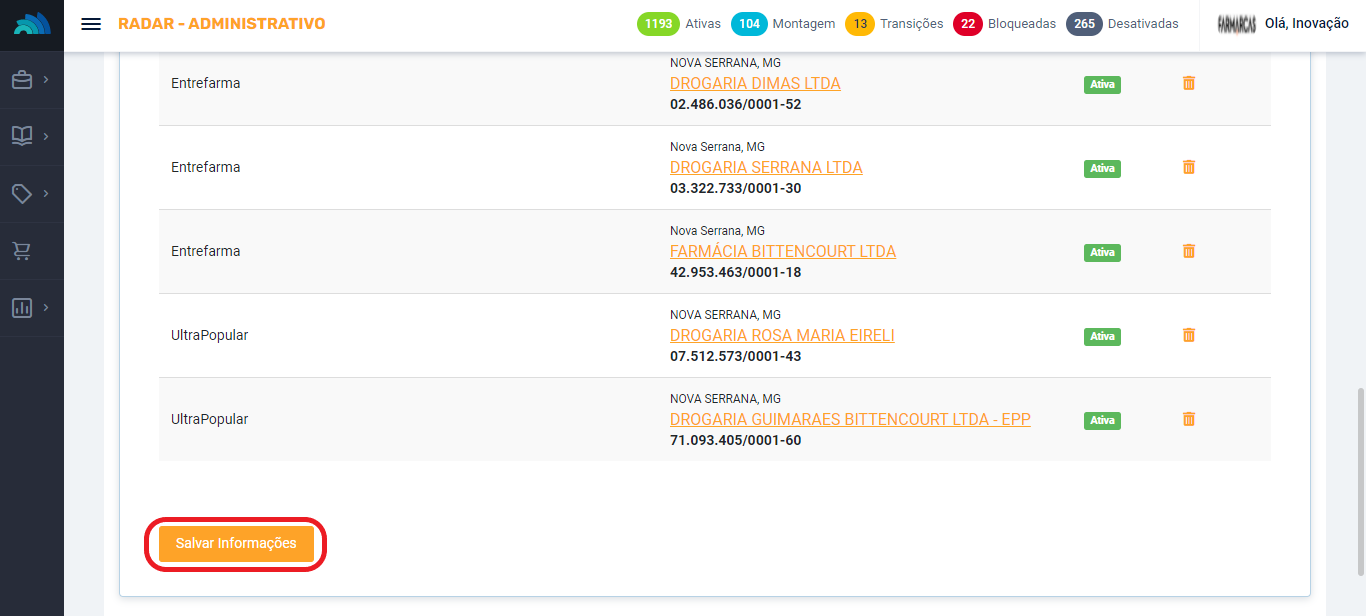Viewport: 1366px width, 616px height.
Task: Delete the DROGARIA SERRANA LTDA row
Action: pos(1188,167)
